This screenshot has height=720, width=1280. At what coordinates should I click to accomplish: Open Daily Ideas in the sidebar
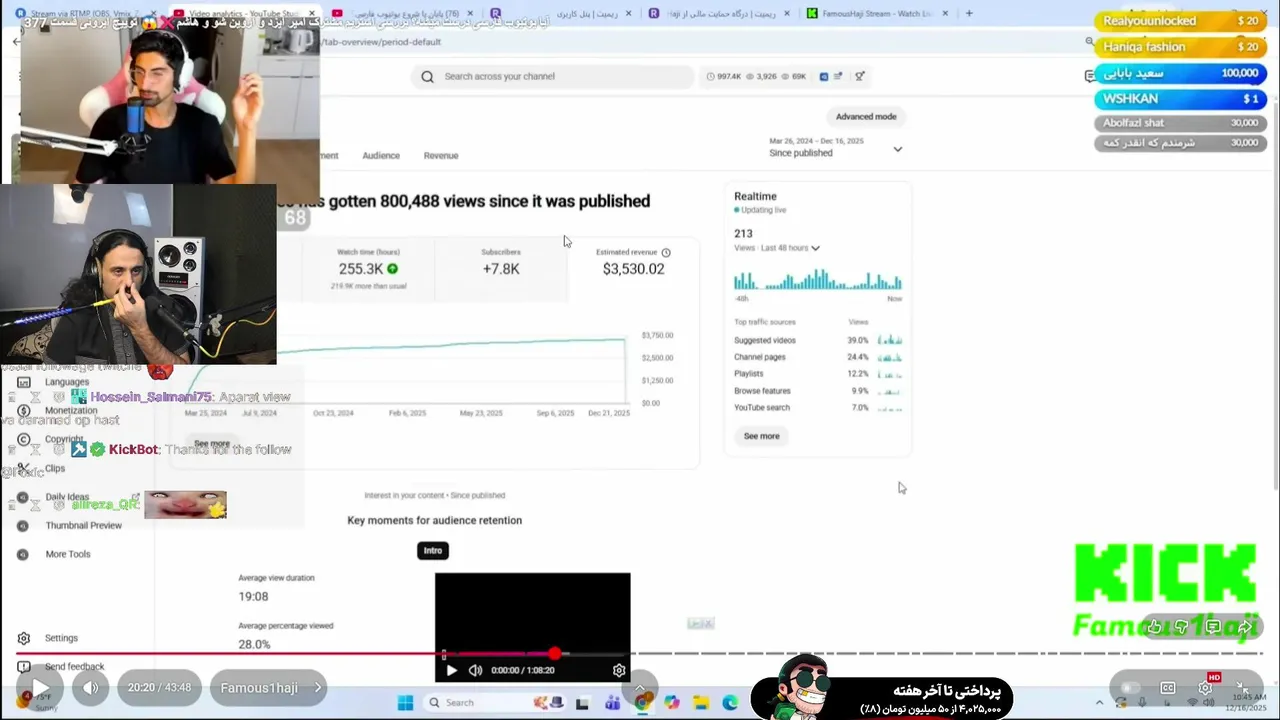(x=67, y=497)
